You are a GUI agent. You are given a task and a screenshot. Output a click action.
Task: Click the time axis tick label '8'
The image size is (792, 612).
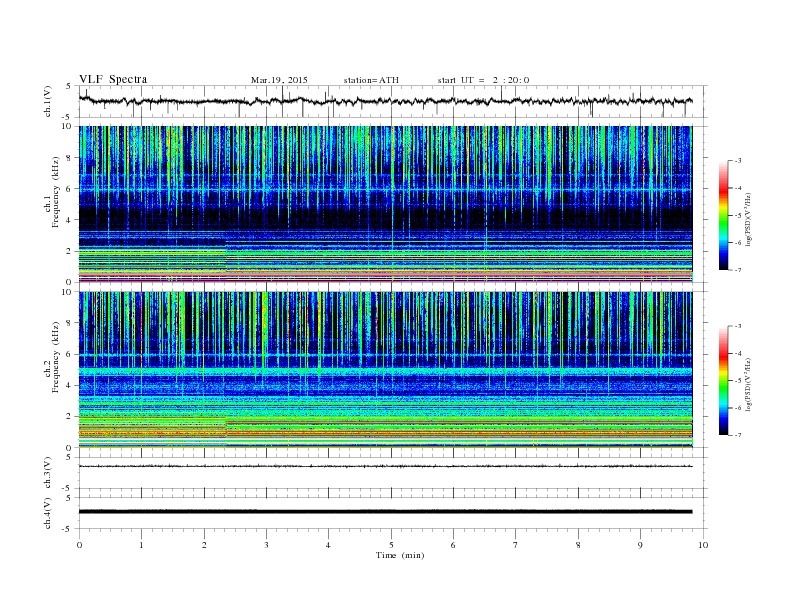point(578,545)
